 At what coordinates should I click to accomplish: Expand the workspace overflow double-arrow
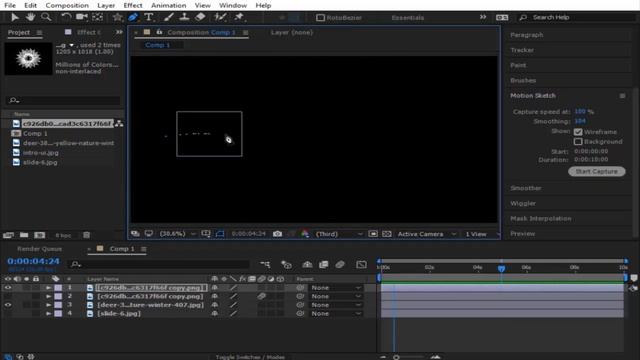(x=483, y=17)
